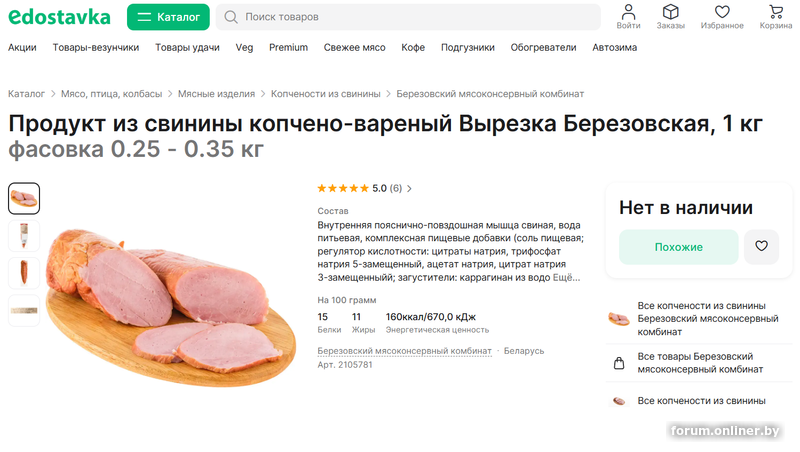Click the edostavka logo
Viewport: 800px width, 452px height.
[59, 17]
